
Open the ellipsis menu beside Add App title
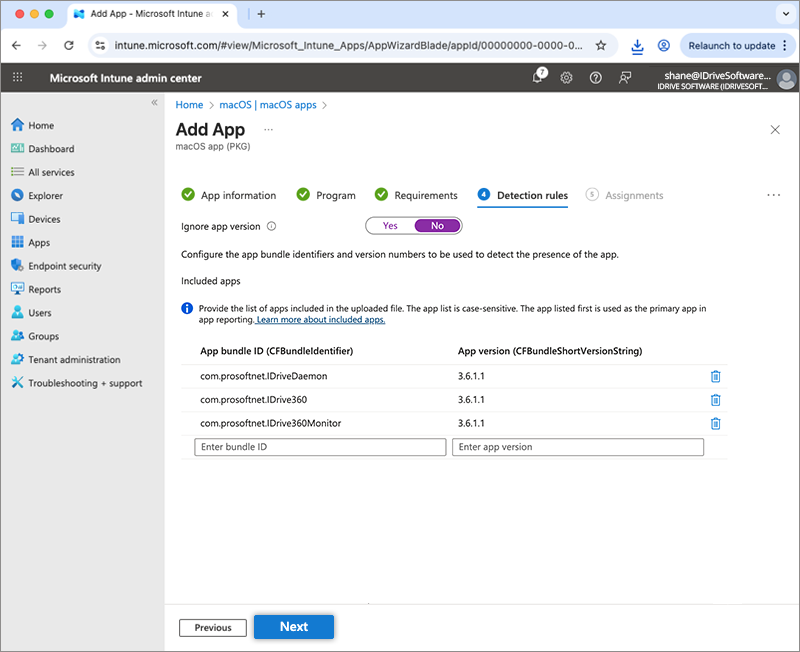pyautogui.click(x=268, y=130)
